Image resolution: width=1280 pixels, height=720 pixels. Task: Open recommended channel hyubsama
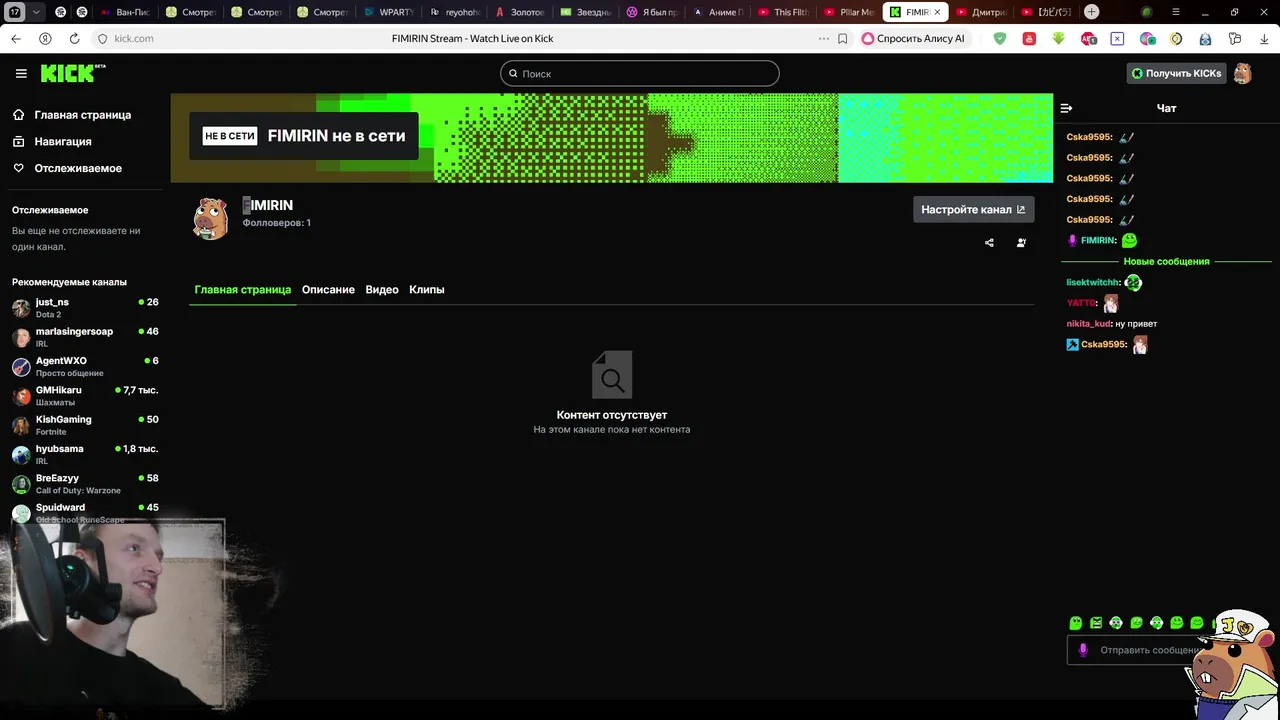(x=86, y=454)
